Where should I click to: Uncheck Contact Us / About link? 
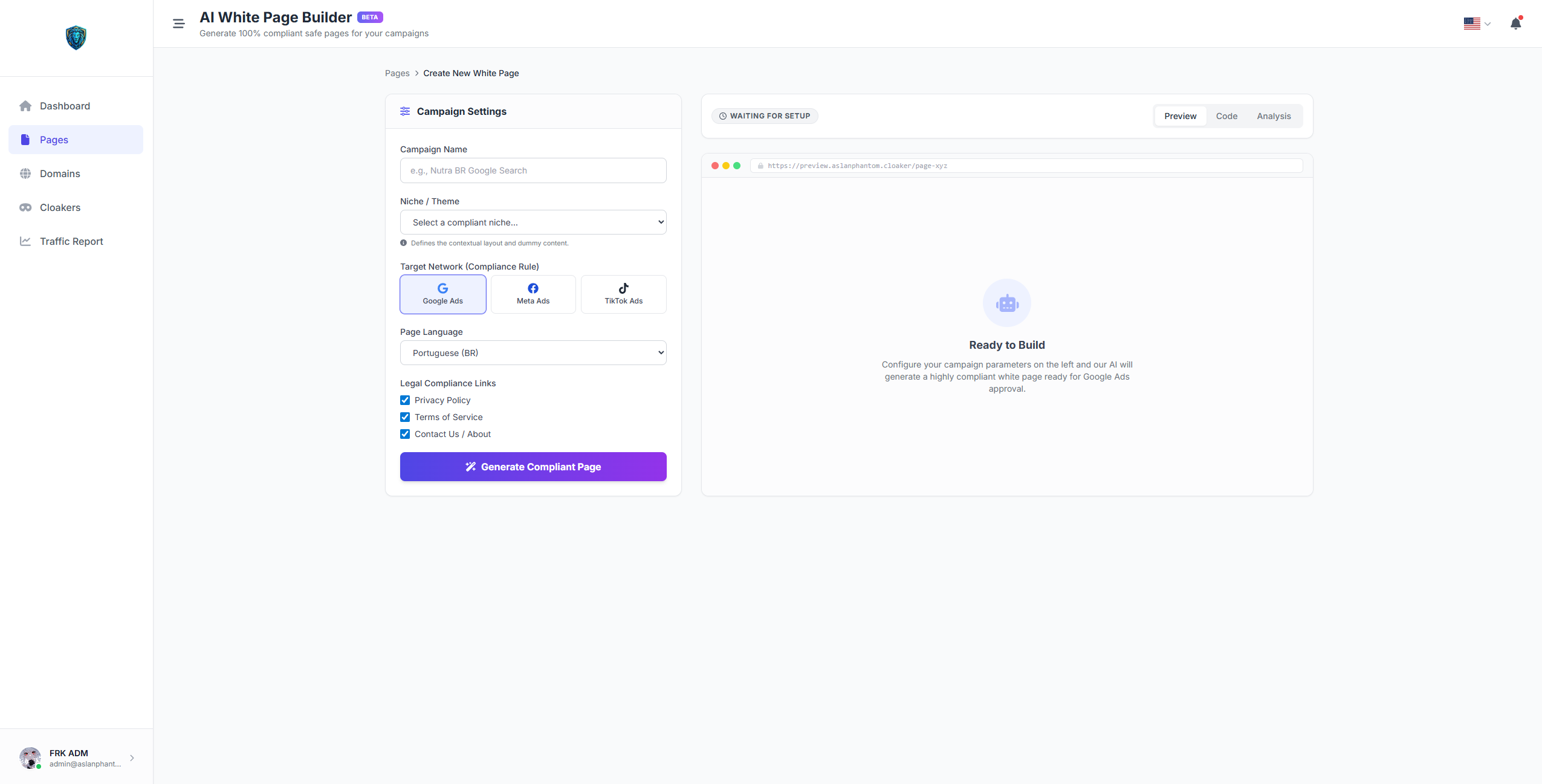pos(404,433)
